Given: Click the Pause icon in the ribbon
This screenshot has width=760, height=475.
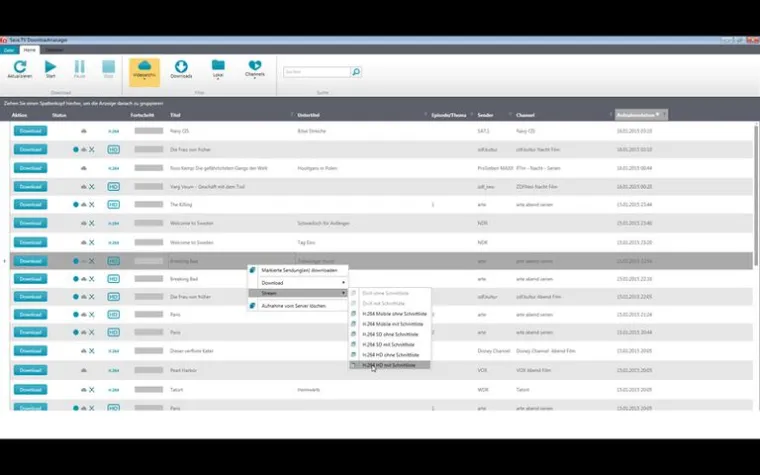Looking at the screenshot, I should (79, 66).
